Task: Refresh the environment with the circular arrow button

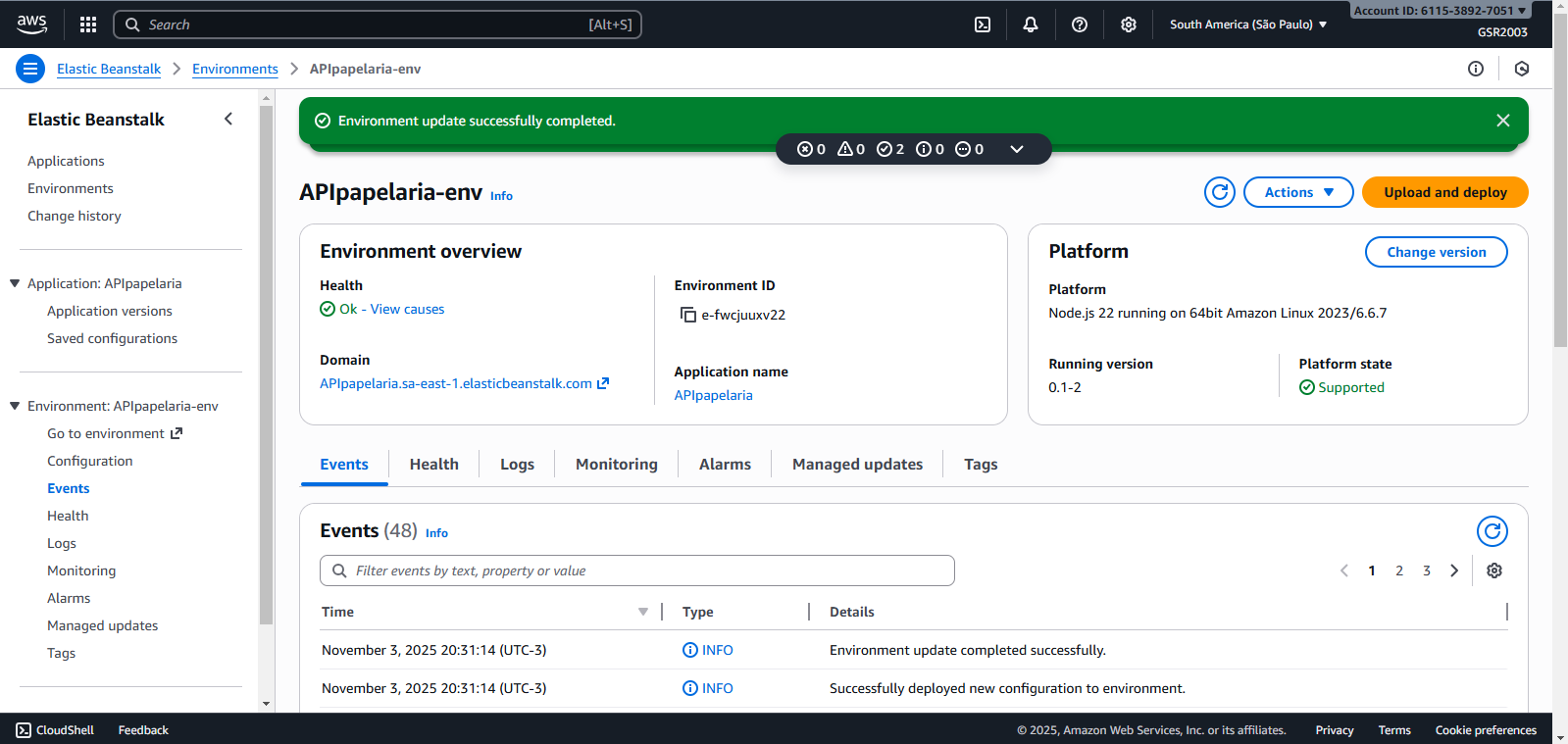Action: point(1220,192)
